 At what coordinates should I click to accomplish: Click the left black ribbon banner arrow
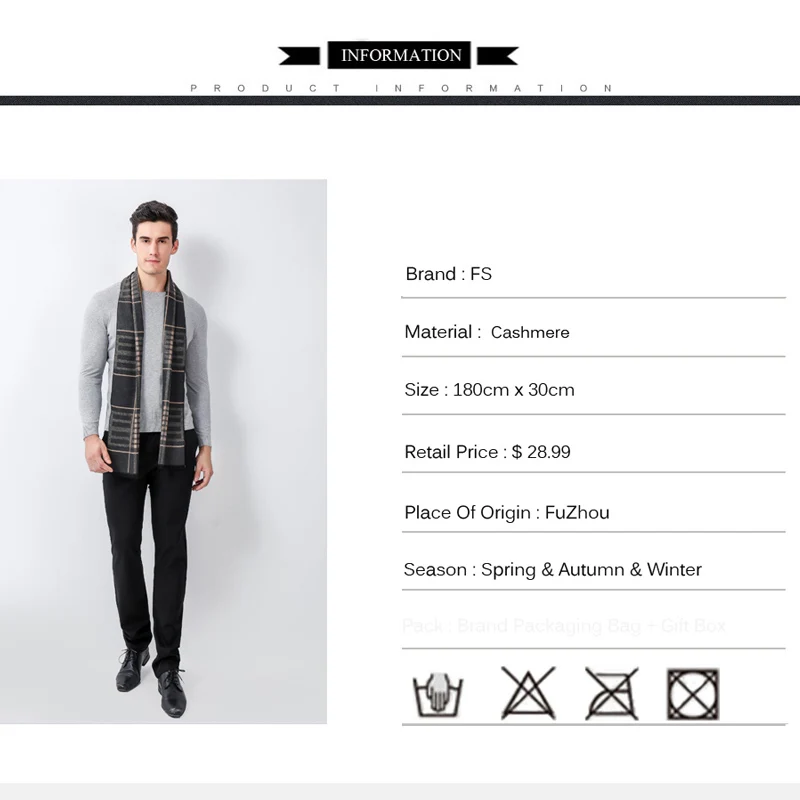coord(298,56)
